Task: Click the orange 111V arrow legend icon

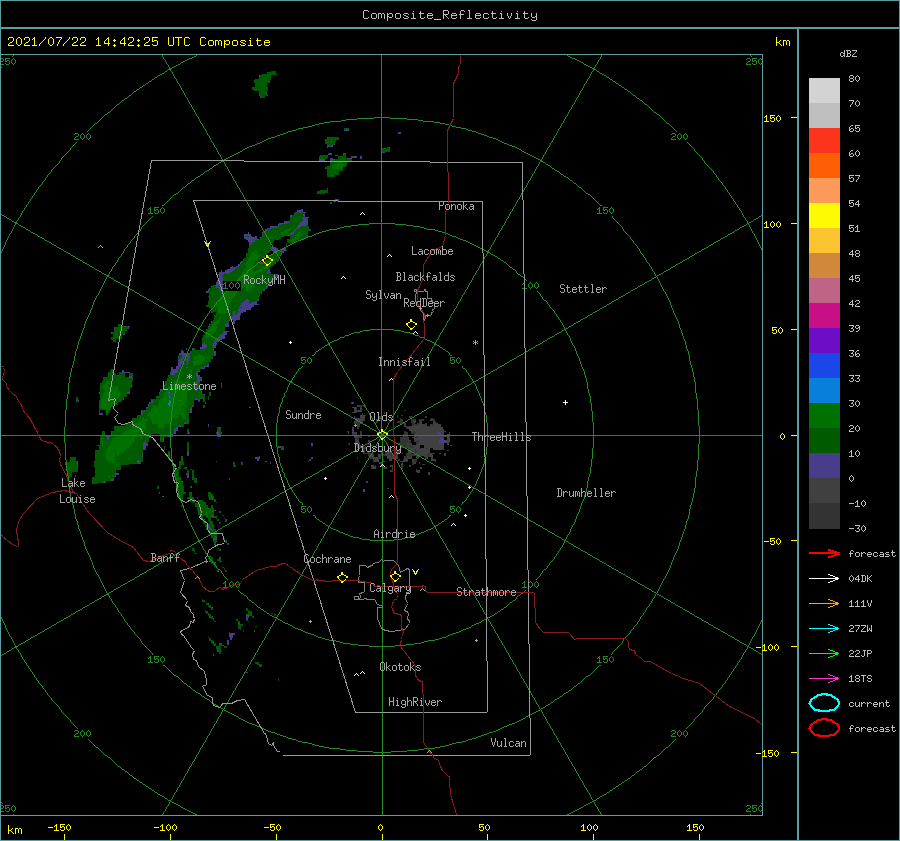Action: point(824,603)
